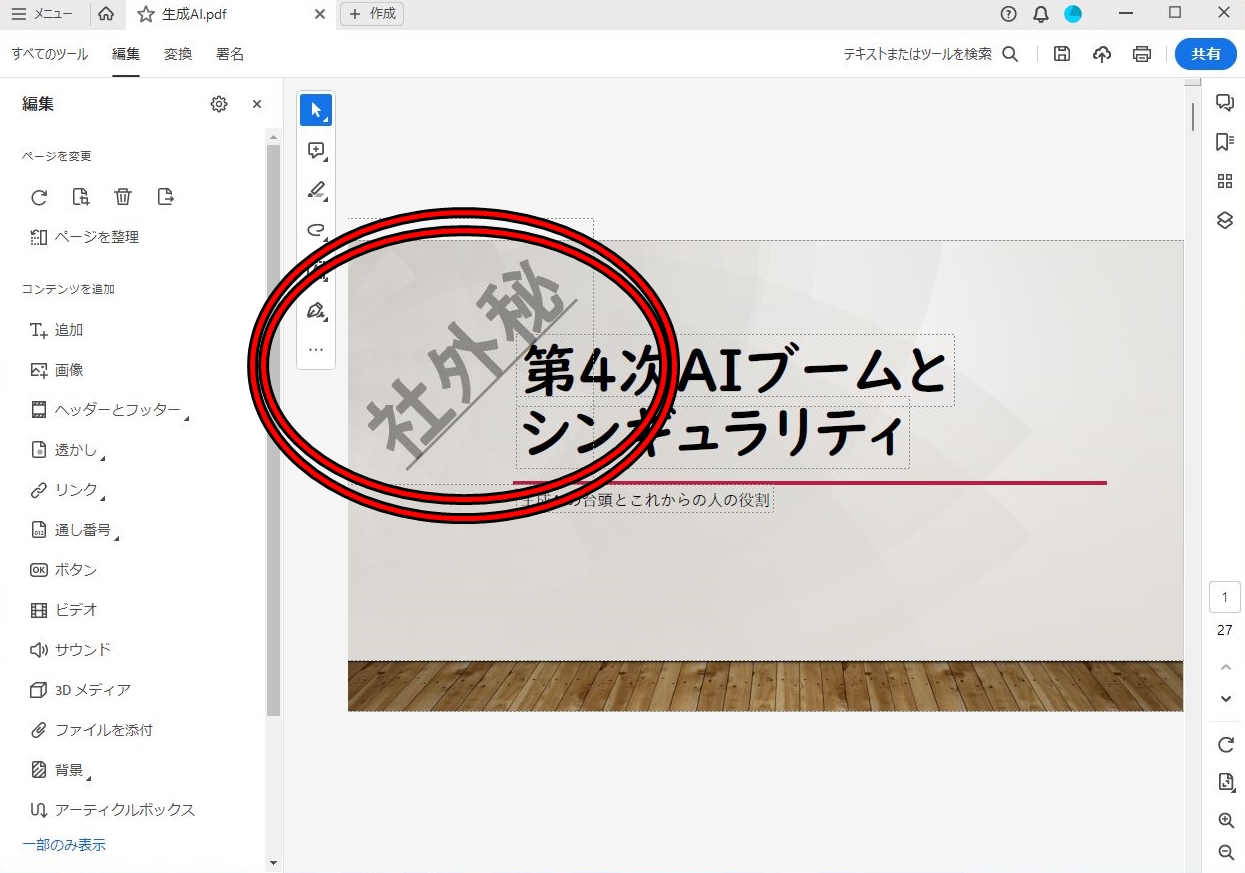Select the highlighter drawing tool
This screenshot has height=873, width=1245.
click(x=316, y=190)
